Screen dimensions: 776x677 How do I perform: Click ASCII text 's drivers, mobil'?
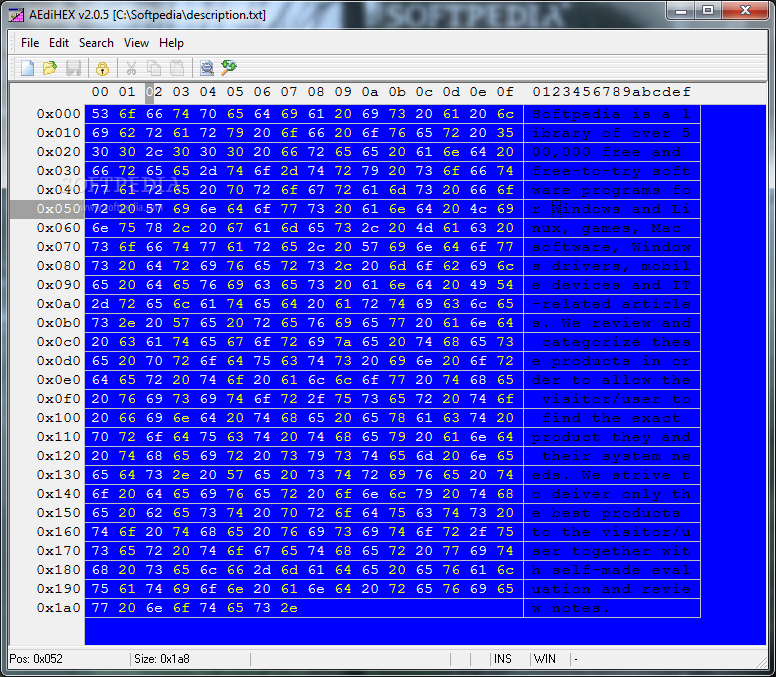tap(611, 266)
